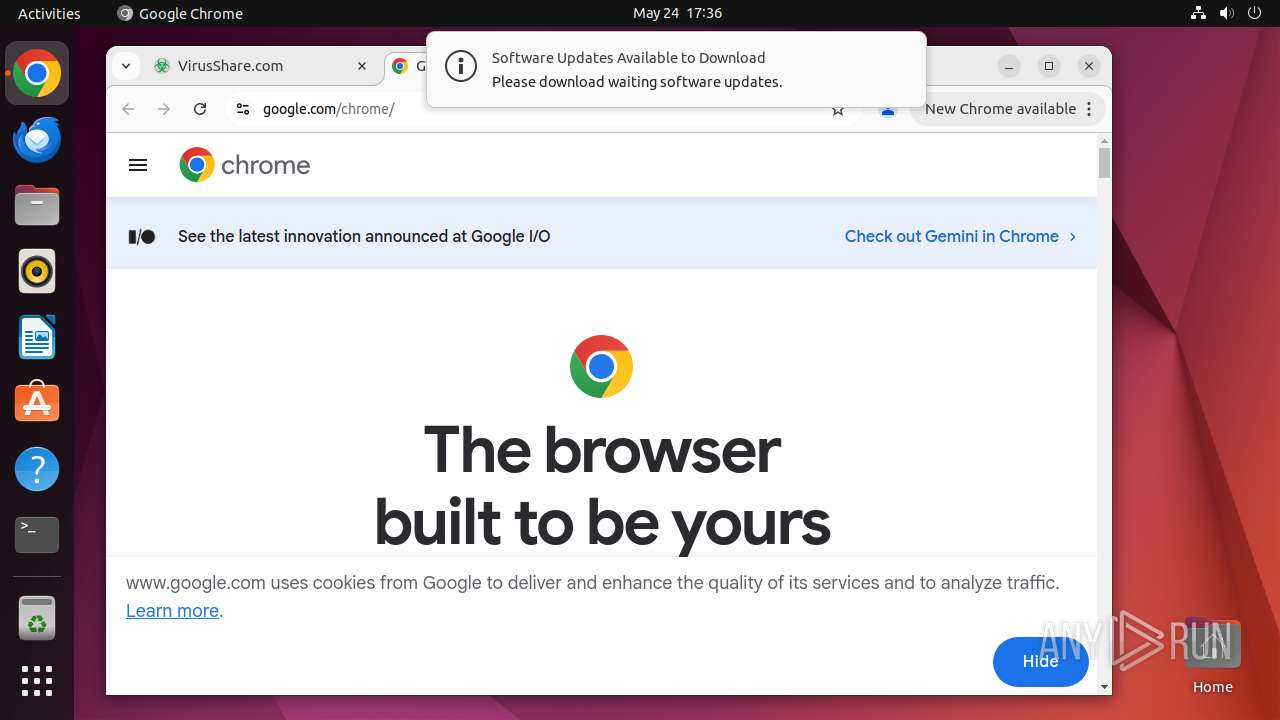This screenshot has height=720, width=1280.
Task: View site information icon in address bar
Action: 242,109
